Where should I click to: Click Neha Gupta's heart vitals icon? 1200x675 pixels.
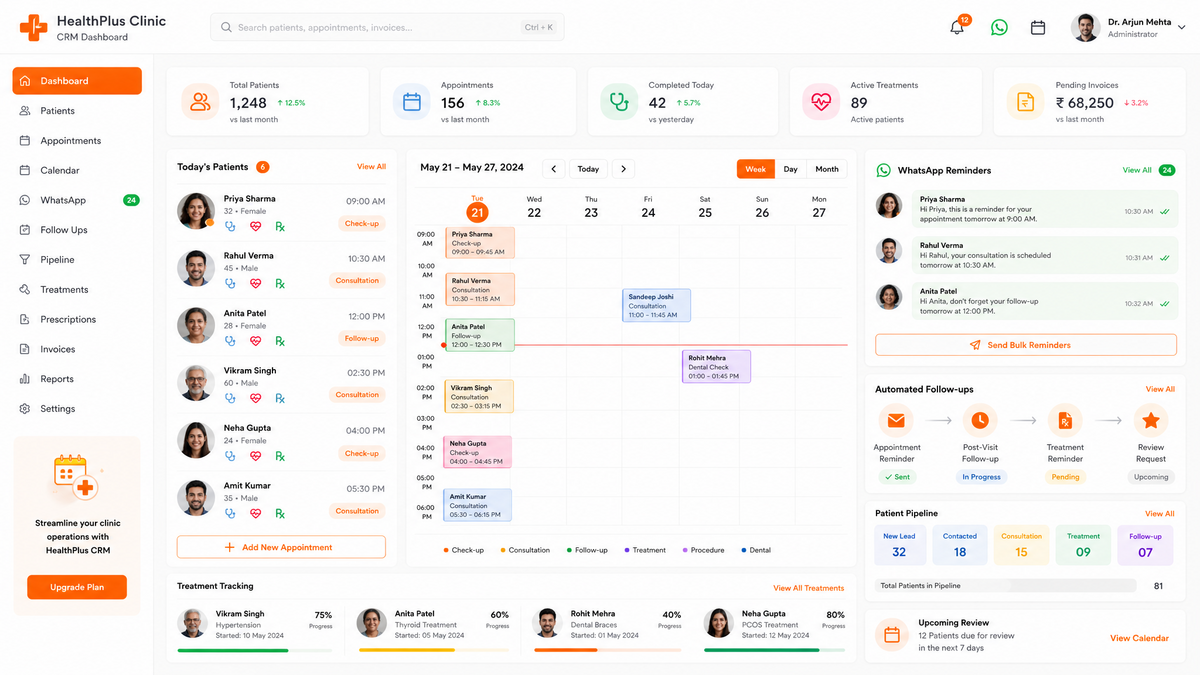tap(255, 456)
